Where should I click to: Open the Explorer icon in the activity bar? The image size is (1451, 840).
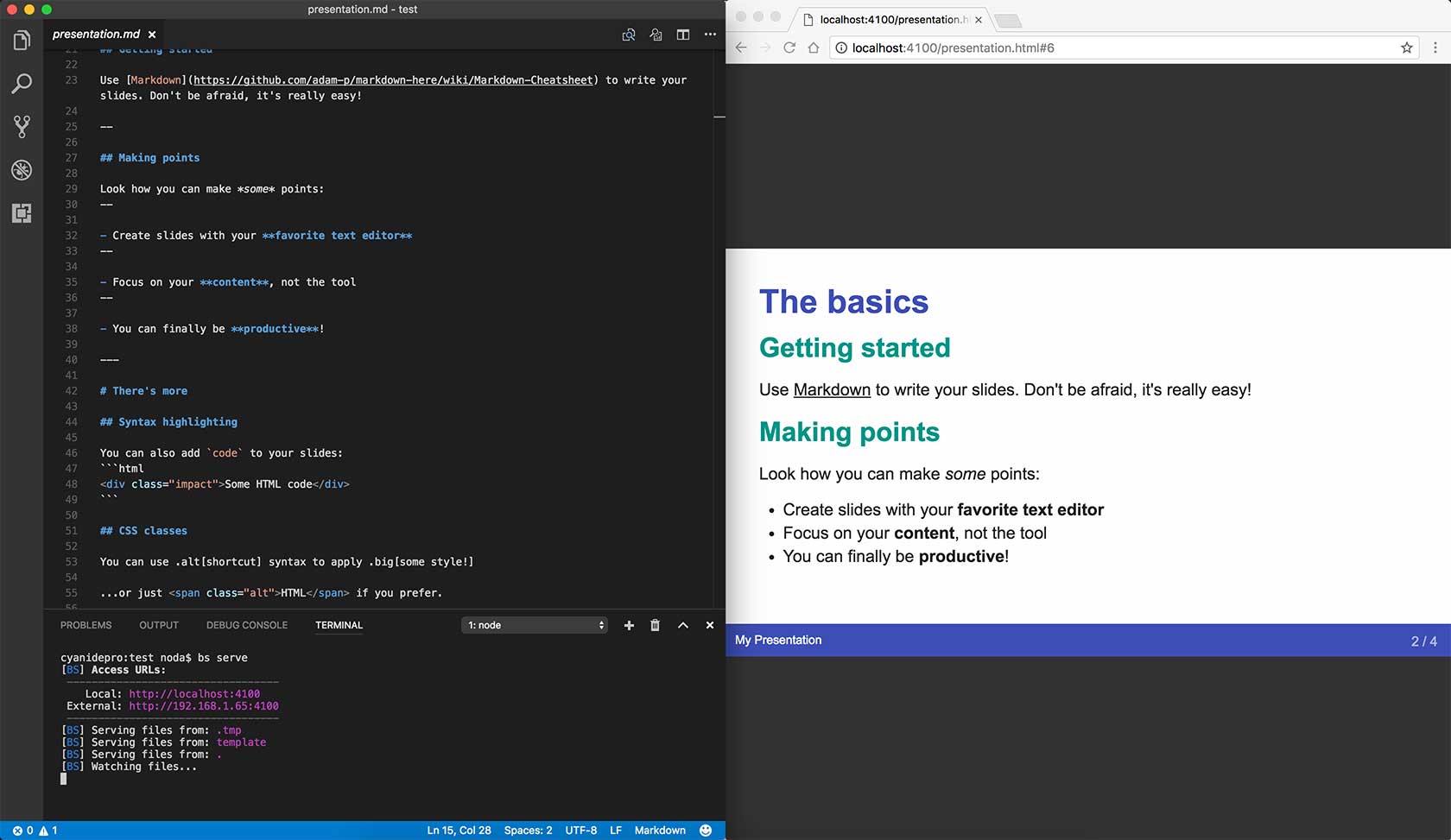point(22,40)
